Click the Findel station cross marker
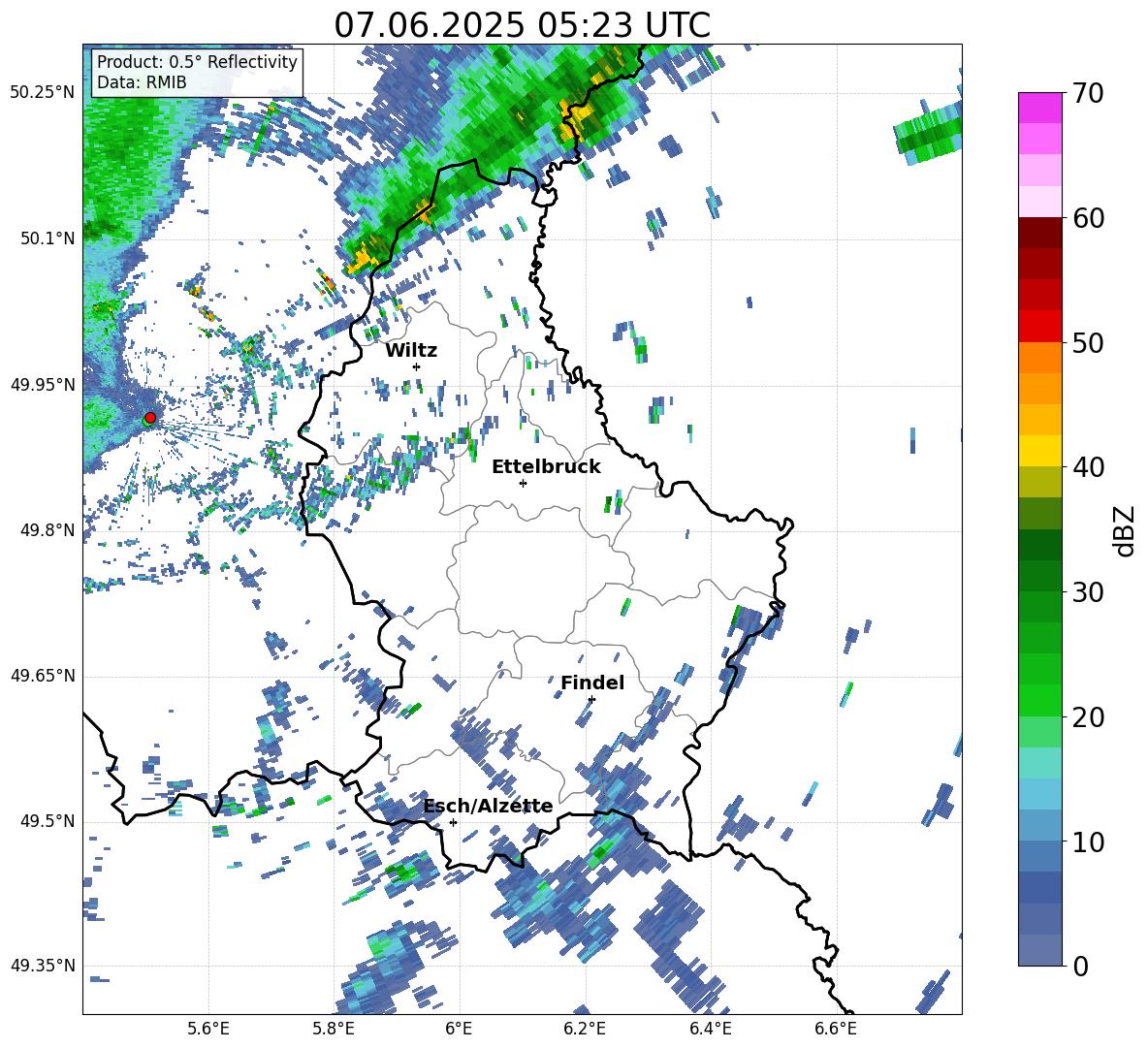 [591, 700]
